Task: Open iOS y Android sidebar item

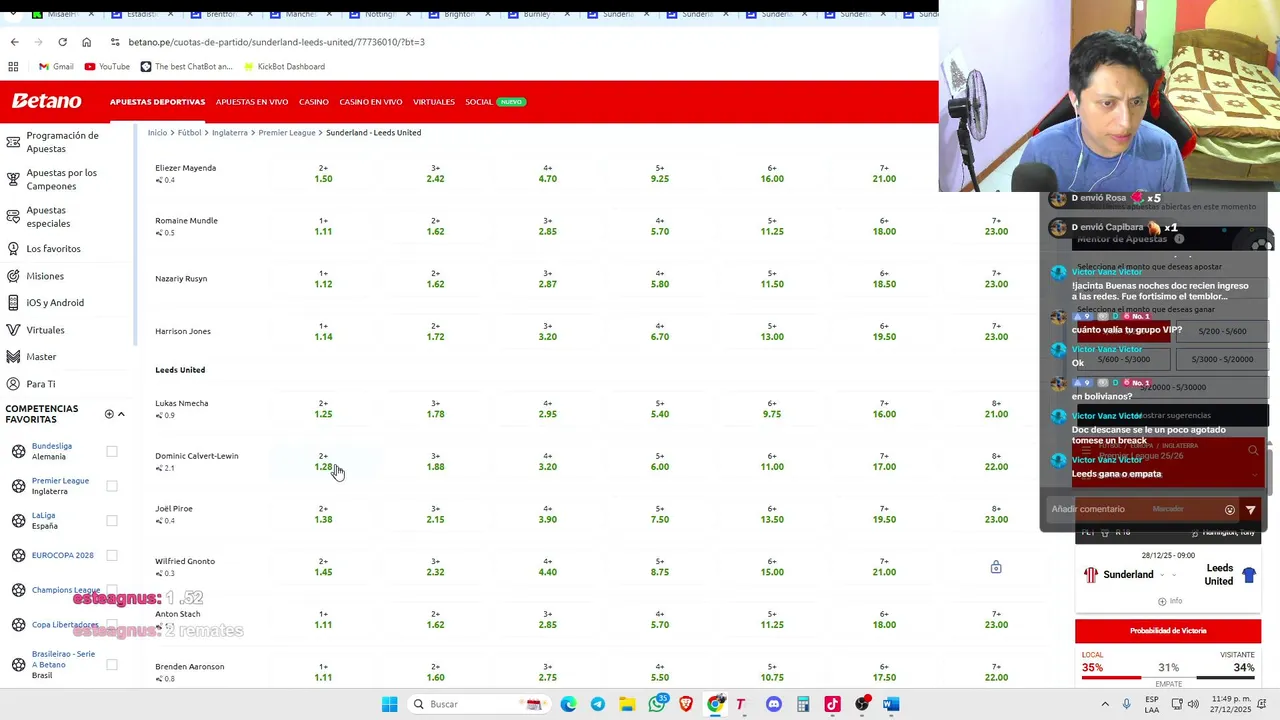Action: tap(55, 302)
